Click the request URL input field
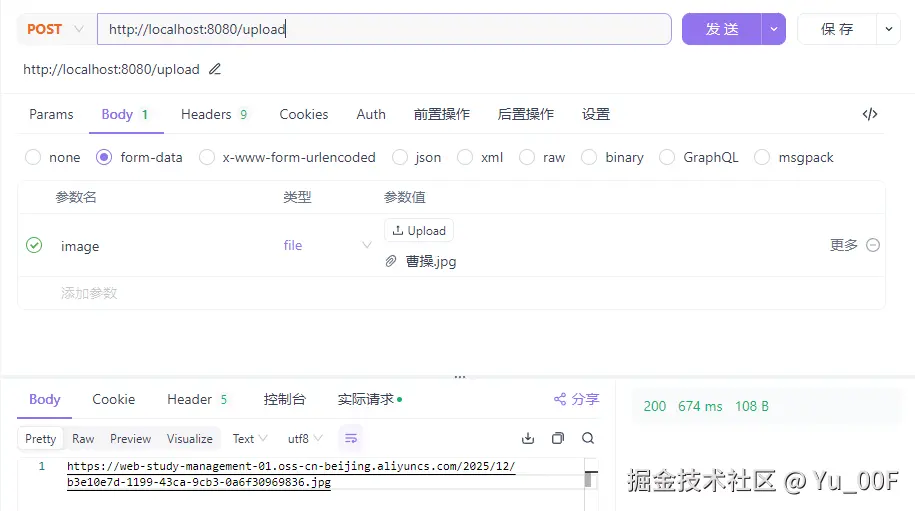 tap(384, 29)
